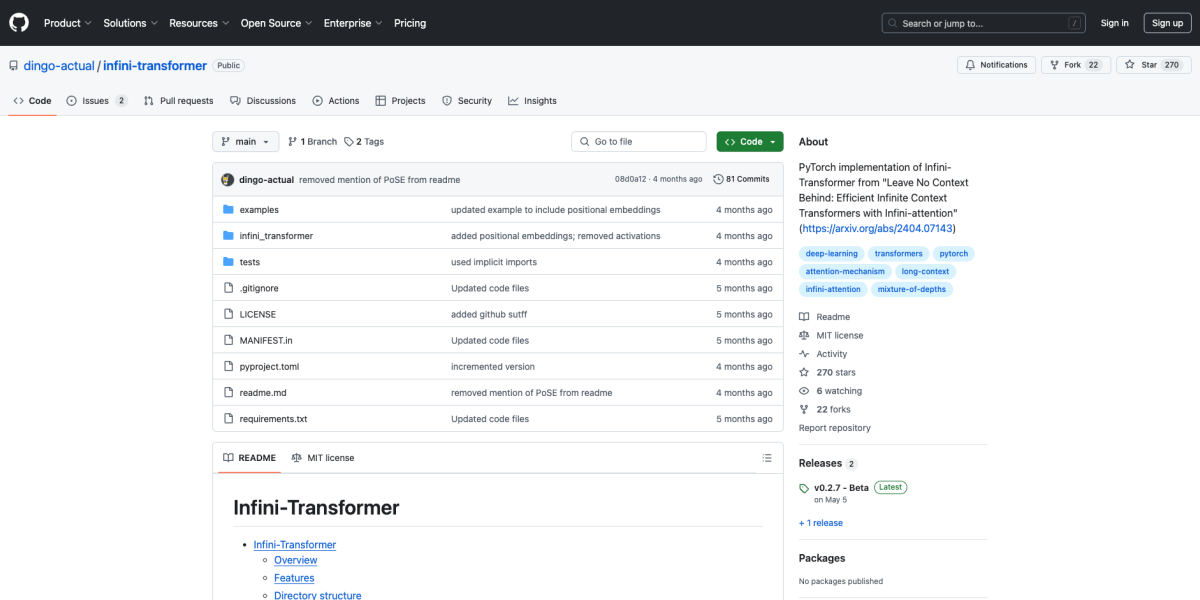The image size is (1200, 600).
Task: Open the Readme link in About sidebar
Action: [x=825, y=317]
